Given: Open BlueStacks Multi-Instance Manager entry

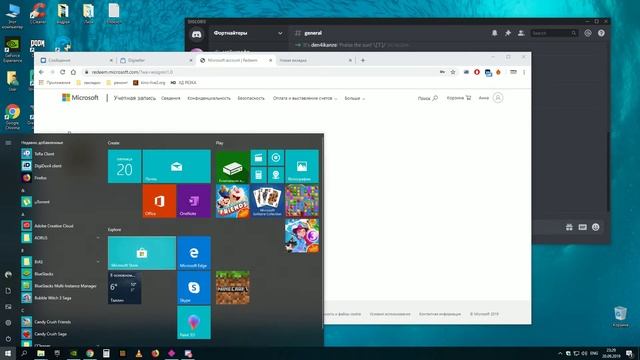Looking at the screenshot, I should click(60, 286).
